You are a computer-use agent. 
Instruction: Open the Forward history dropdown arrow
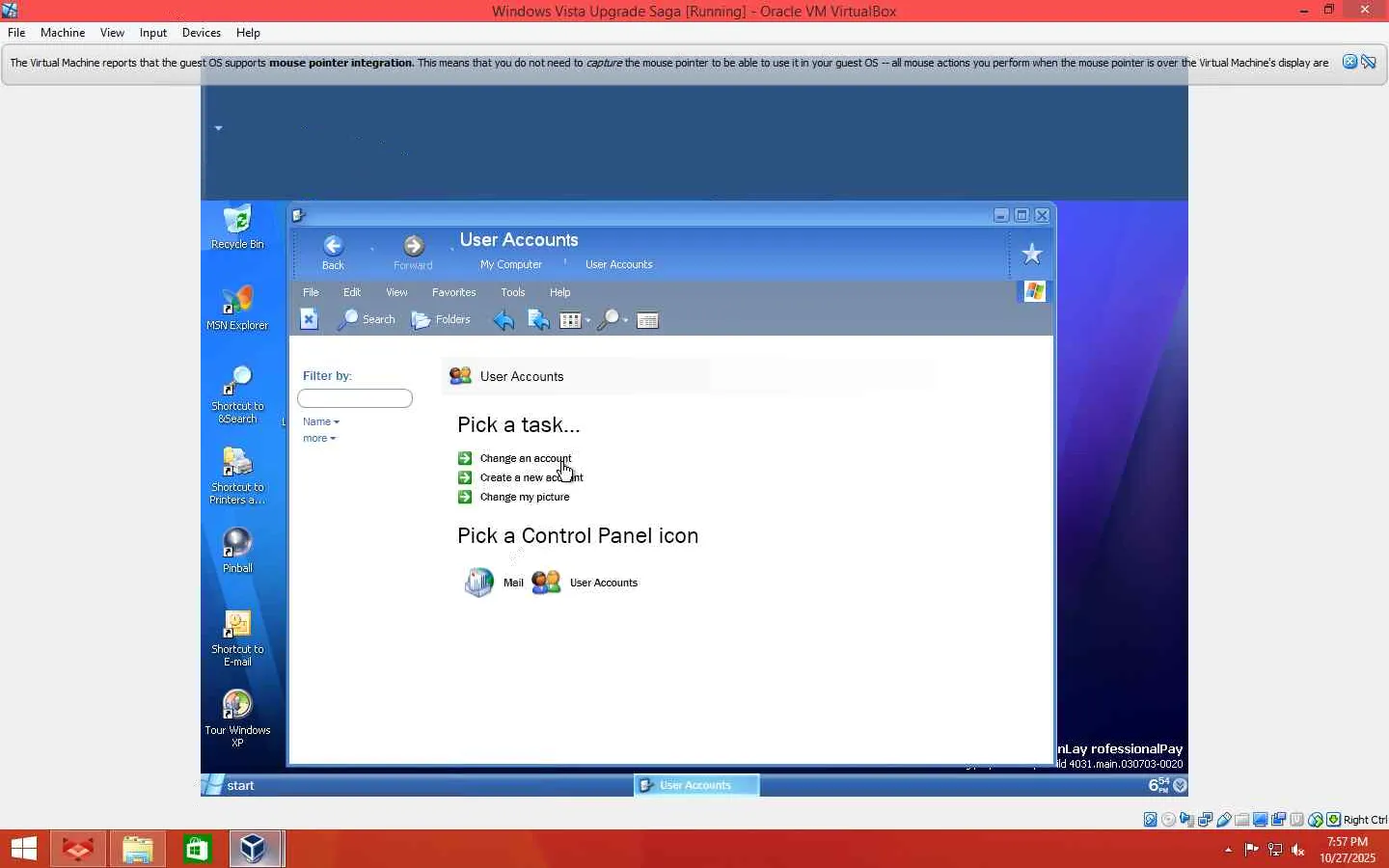coord(452,250)
